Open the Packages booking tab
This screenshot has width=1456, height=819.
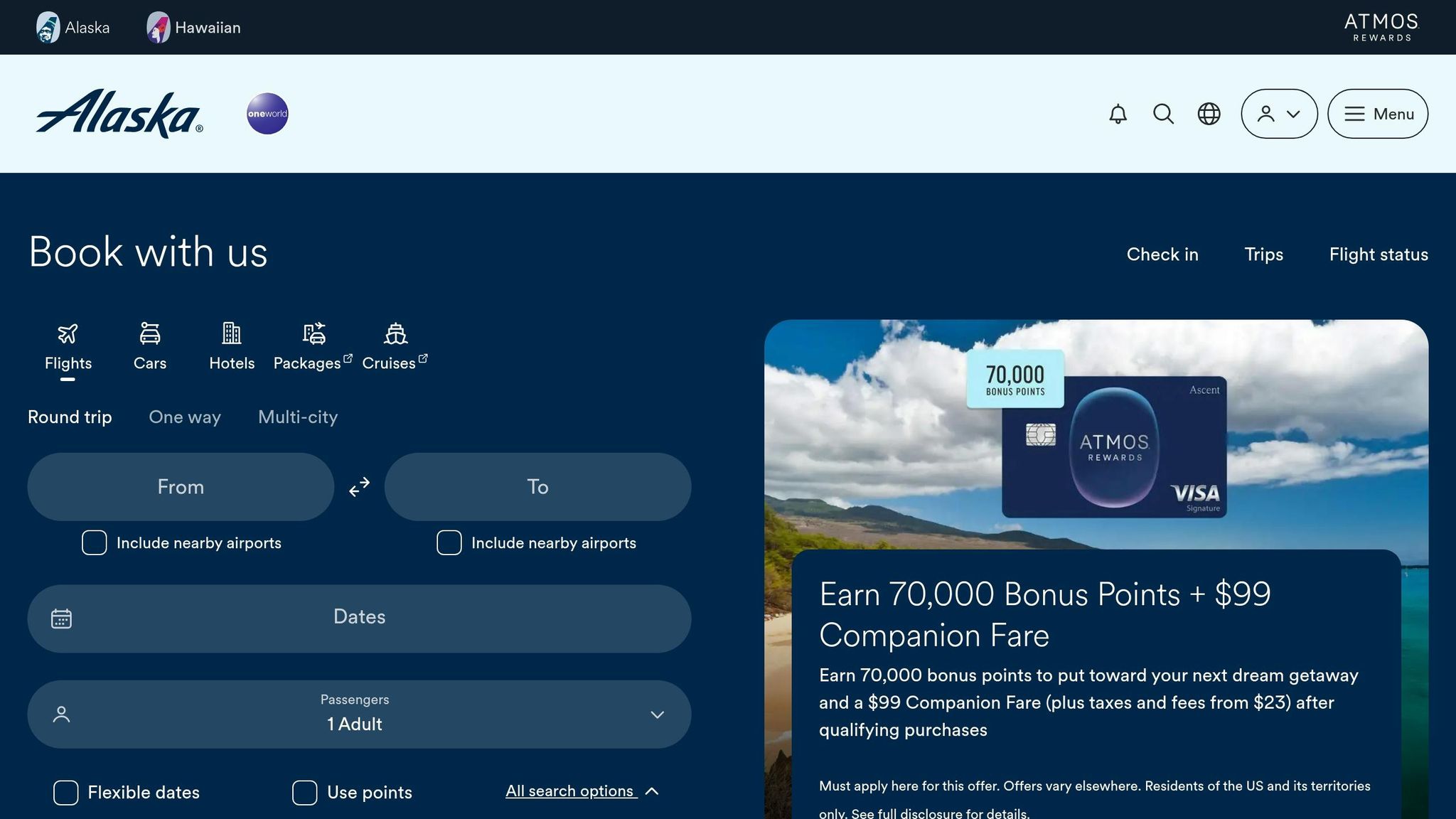tap(313, 348)
